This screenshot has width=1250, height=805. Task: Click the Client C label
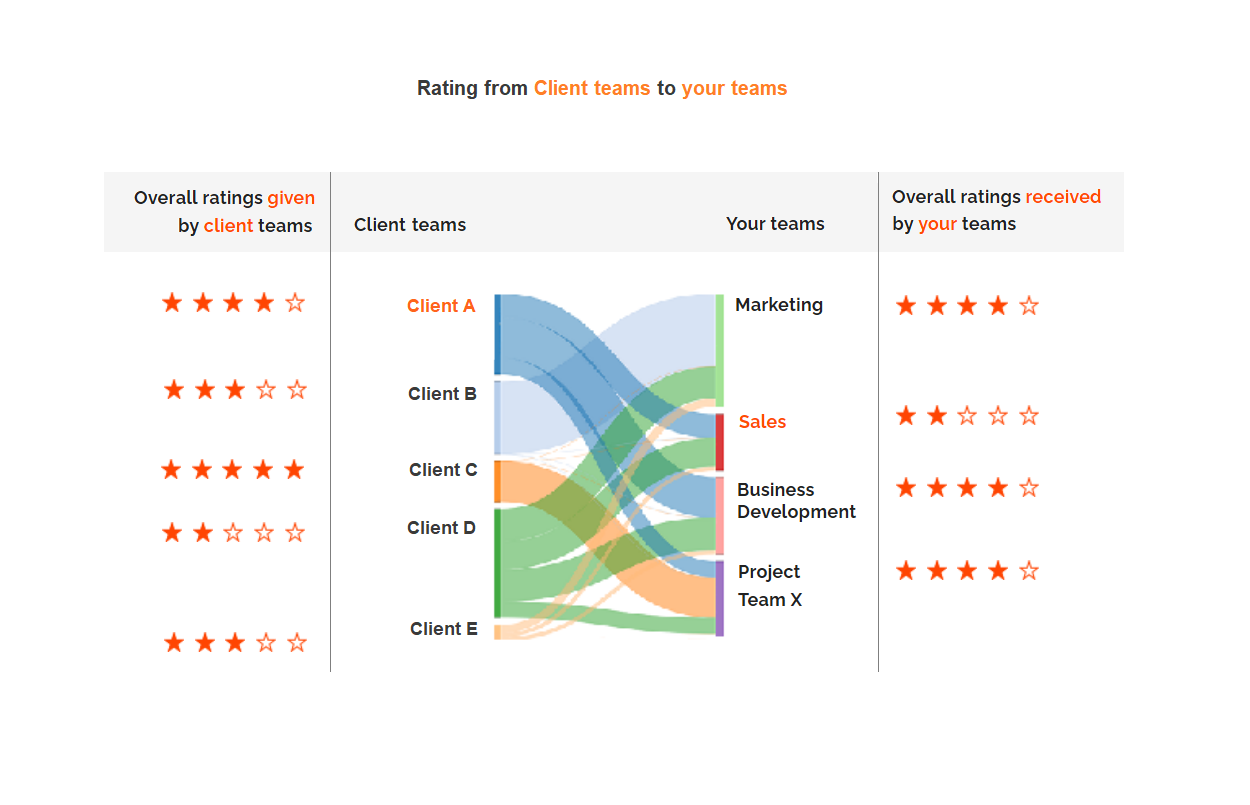[443, 470]
